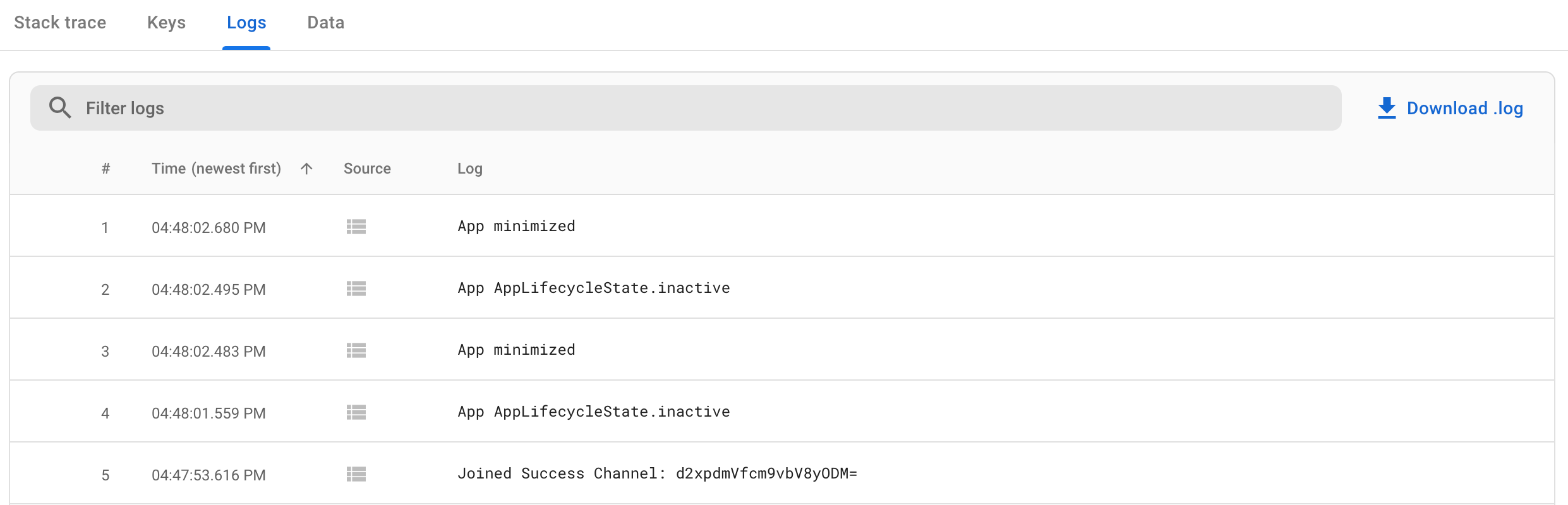Select the Logs tab
The height and width of the screenshot is (505, 1568).
[246, 23]
